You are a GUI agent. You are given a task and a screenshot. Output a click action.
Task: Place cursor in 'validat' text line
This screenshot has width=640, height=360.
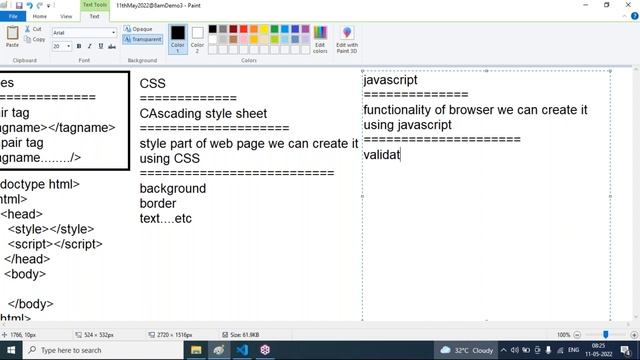382,155
